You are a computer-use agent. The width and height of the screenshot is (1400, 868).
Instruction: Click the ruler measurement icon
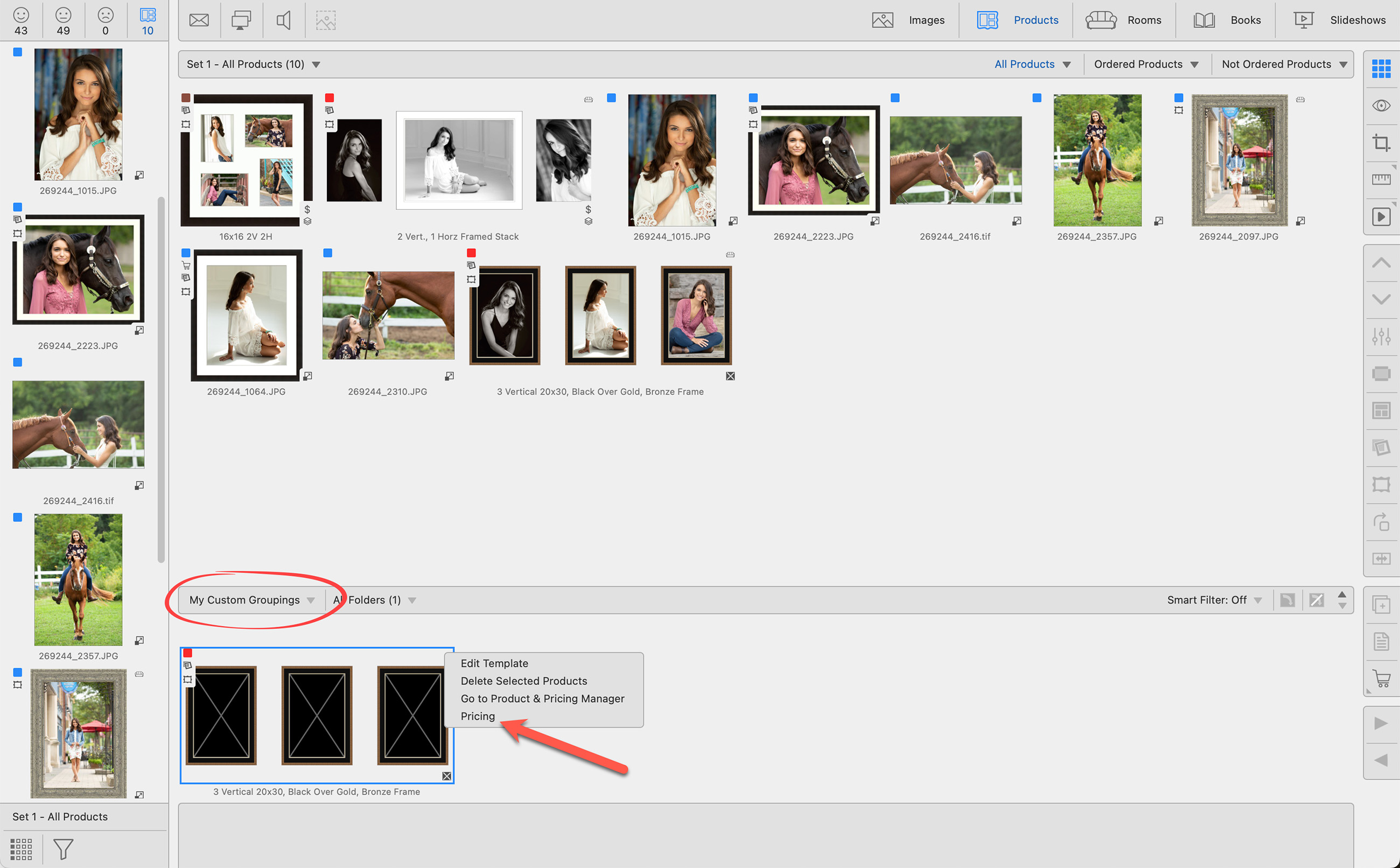click(1381, 179)
